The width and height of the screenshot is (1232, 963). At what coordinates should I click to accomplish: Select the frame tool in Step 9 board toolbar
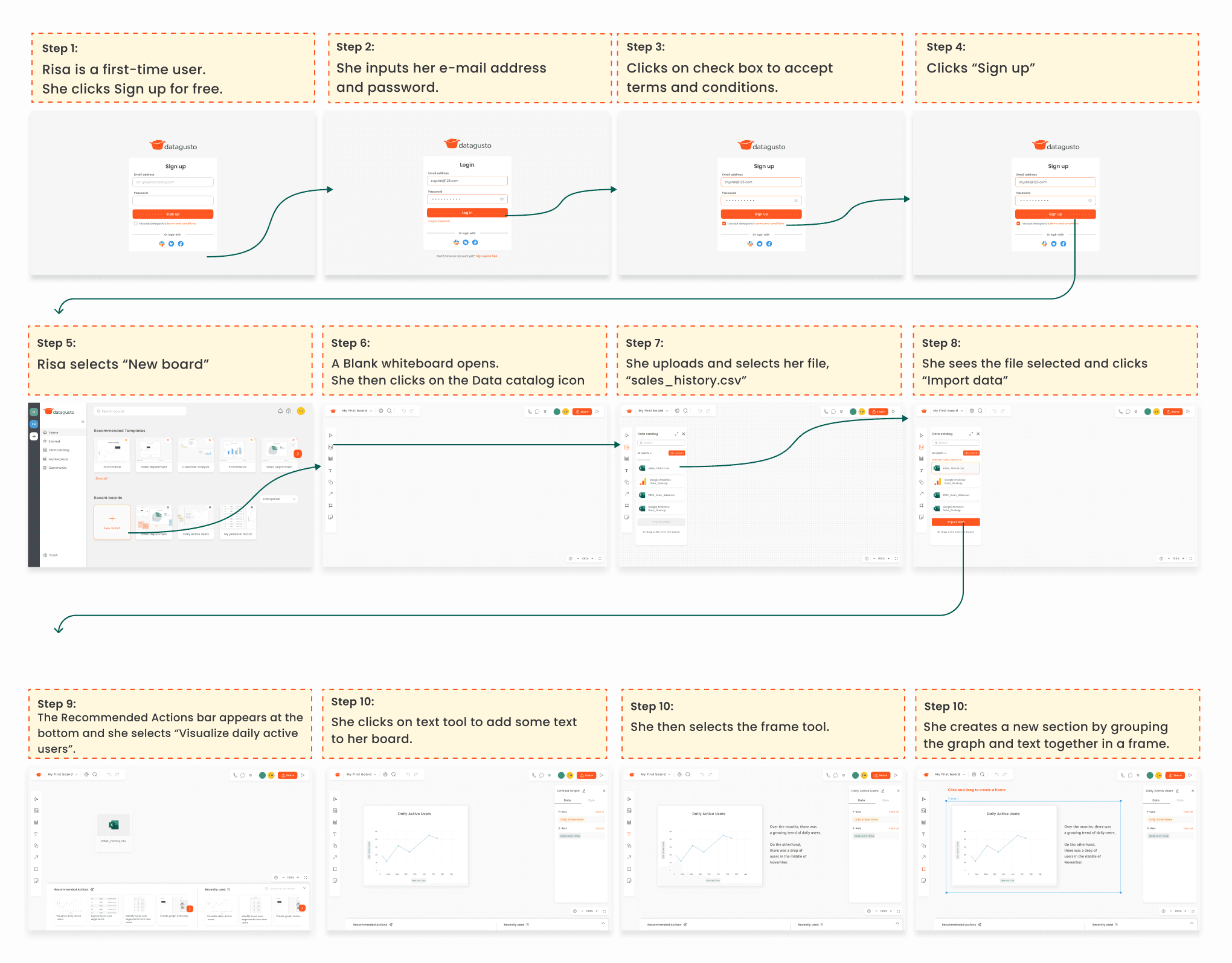tap(36, 869)
